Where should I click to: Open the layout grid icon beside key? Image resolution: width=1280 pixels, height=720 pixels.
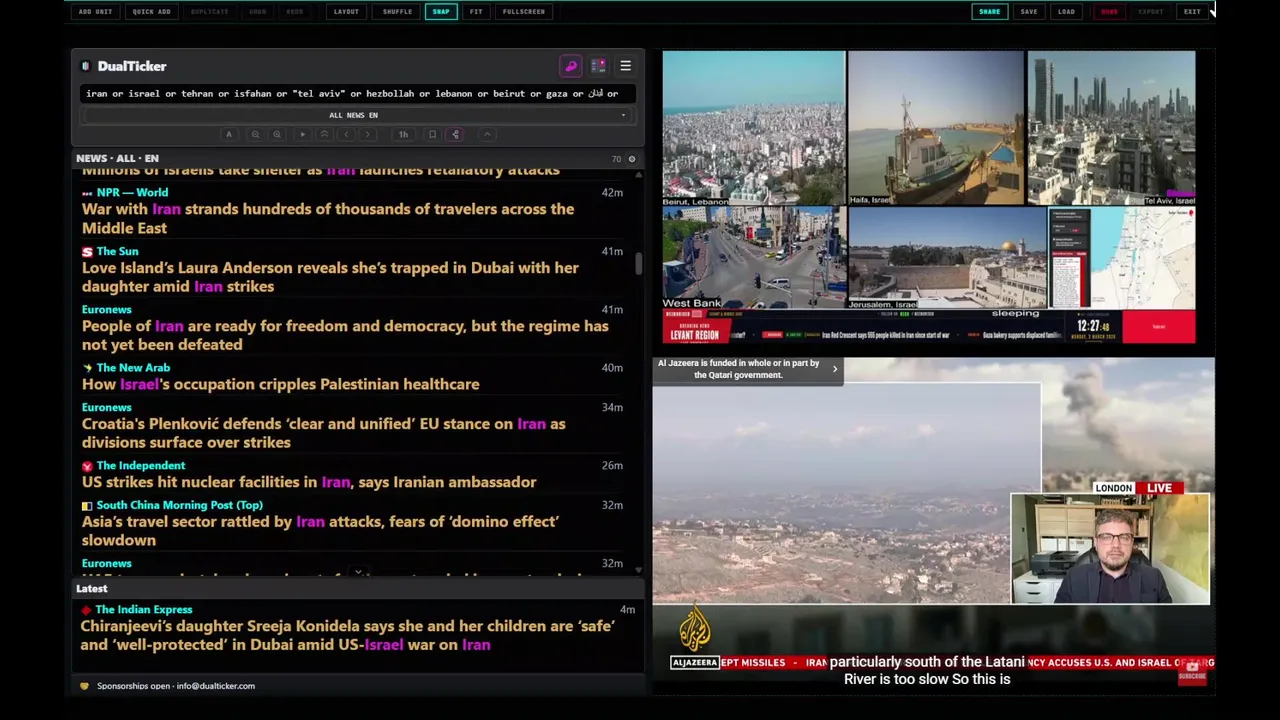pos(598,66)
